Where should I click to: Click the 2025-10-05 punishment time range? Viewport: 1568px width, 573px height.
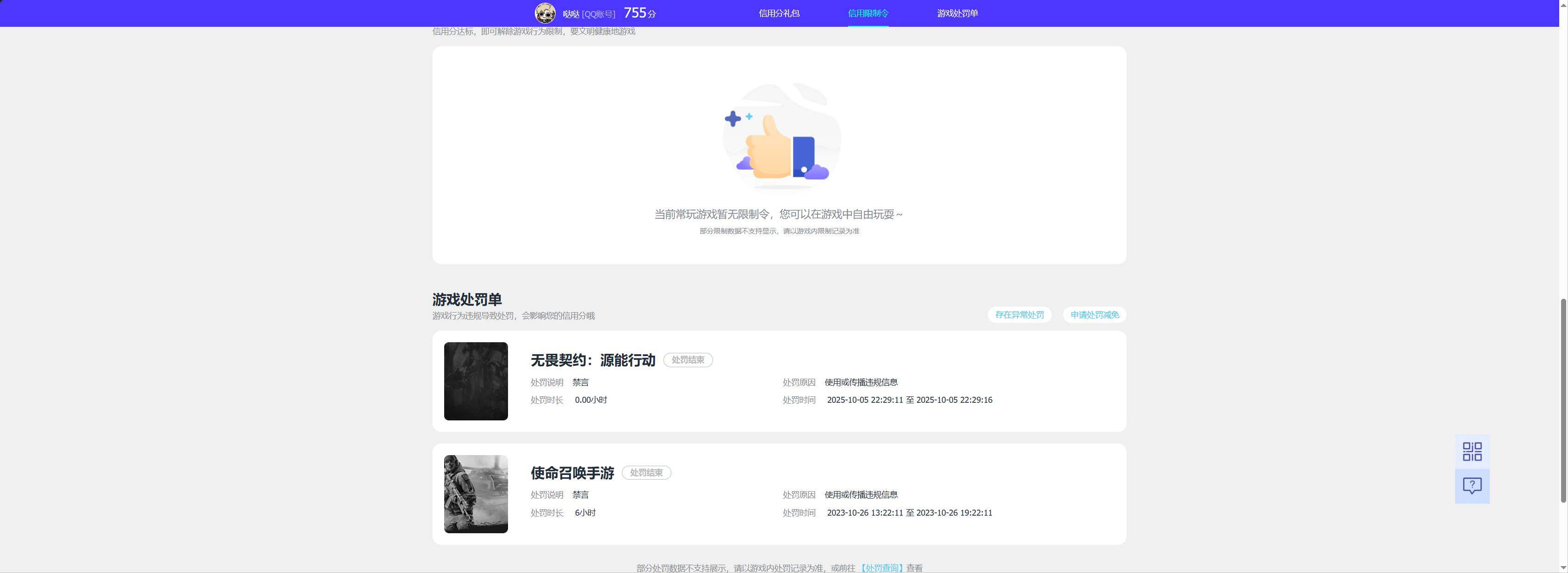tap(910, 400)
